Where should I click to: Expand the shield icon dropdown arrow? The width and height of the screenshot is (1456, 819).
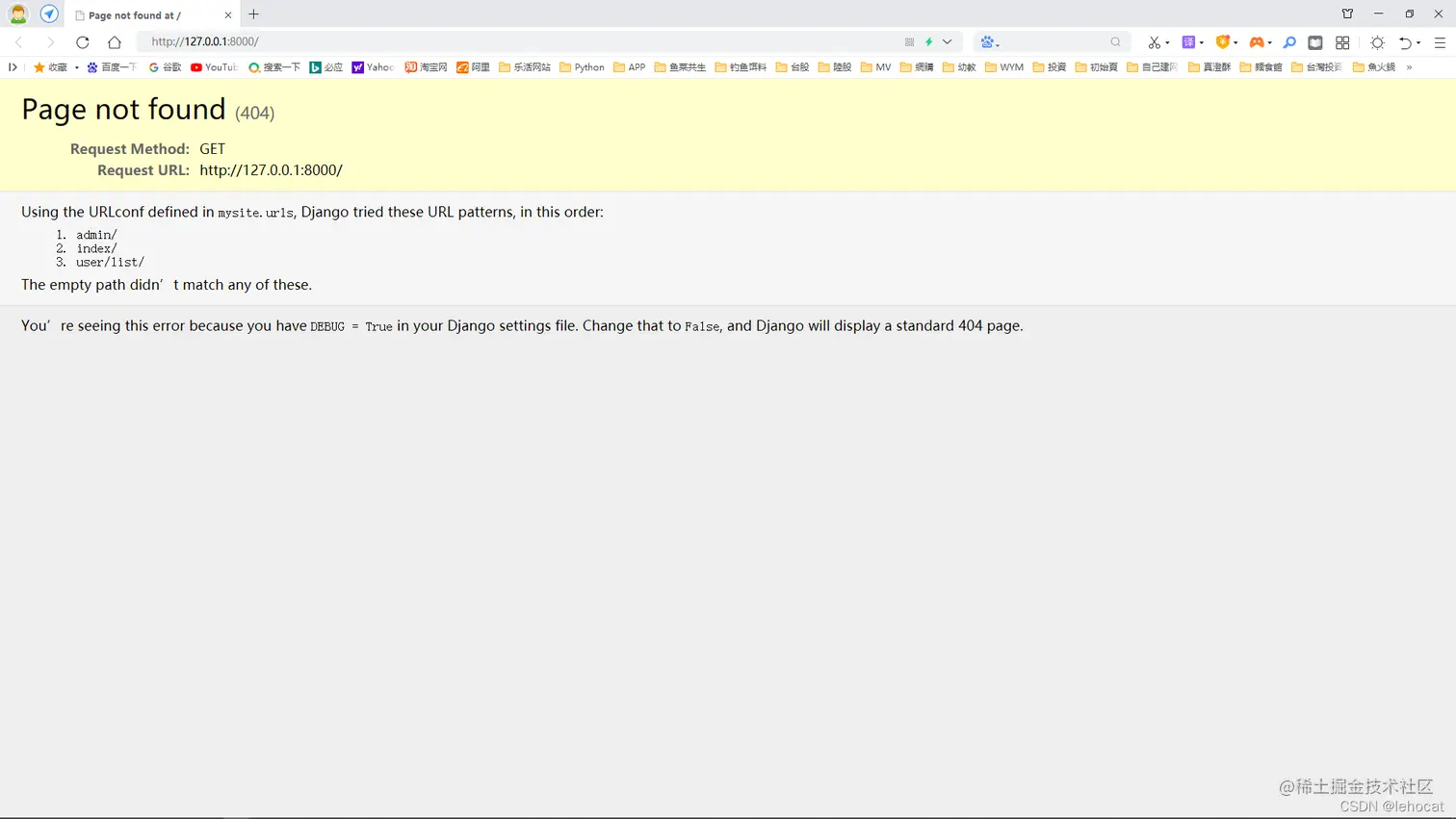[x=1235, y=43]
